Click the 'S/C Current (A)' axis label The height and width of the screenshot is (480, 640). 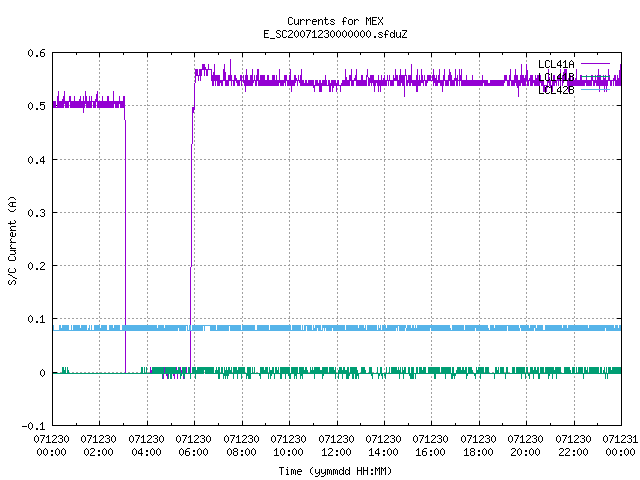point(13,241)
